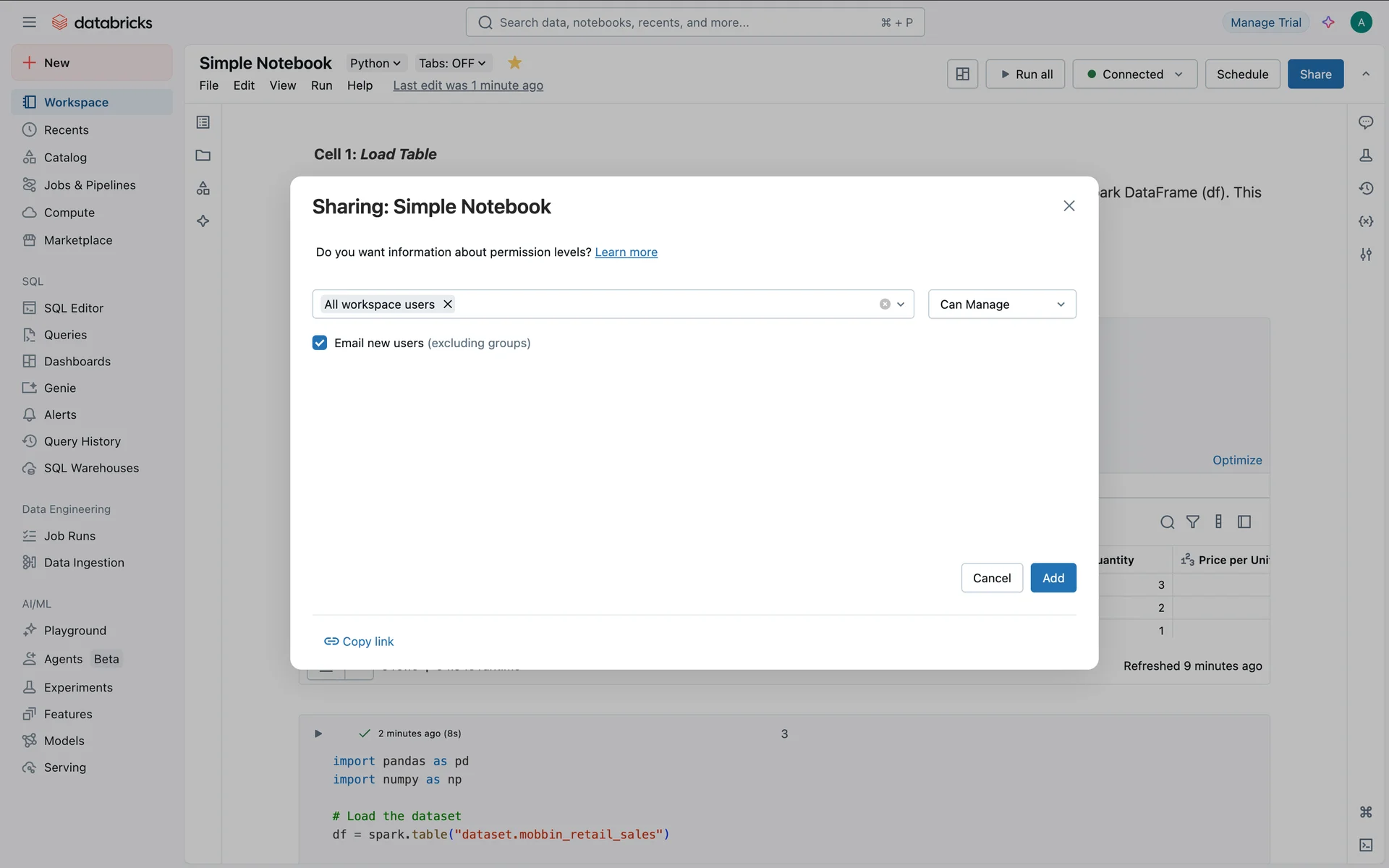Viewport: 1389px width, 868px height.
Task: Remove the All workspace users tag
Action: coord(448,305)
